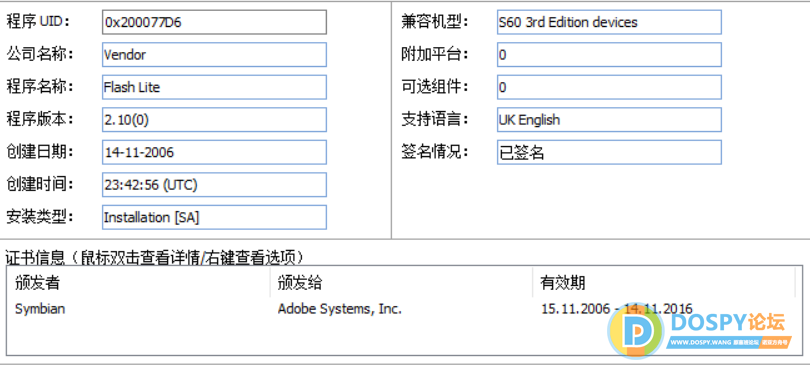Click the 安装类型 field Installation [SA]
The width and height of the screenshot is (810, 366).
tap(214, 217)
